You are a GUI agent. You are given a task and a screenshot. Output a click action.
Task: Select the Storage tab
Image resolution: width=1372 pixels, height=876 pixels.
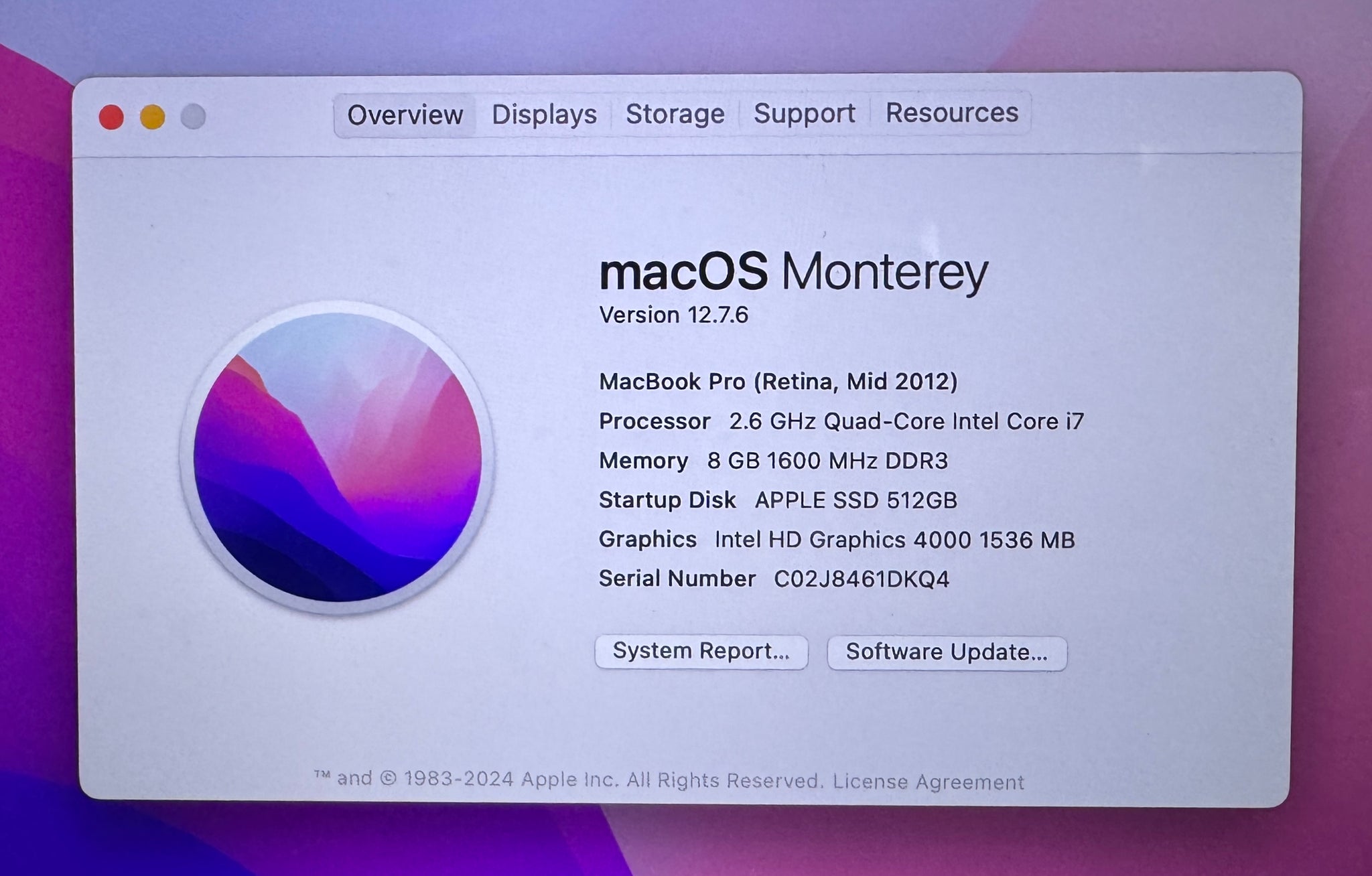(x=675, y=114)
